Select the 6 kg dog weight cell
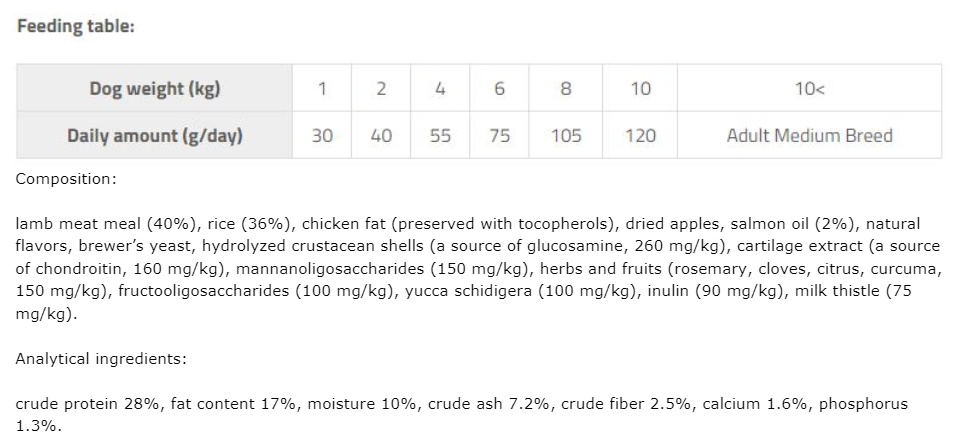Screen dimensions: 960x448 click(x=499, y=88)
